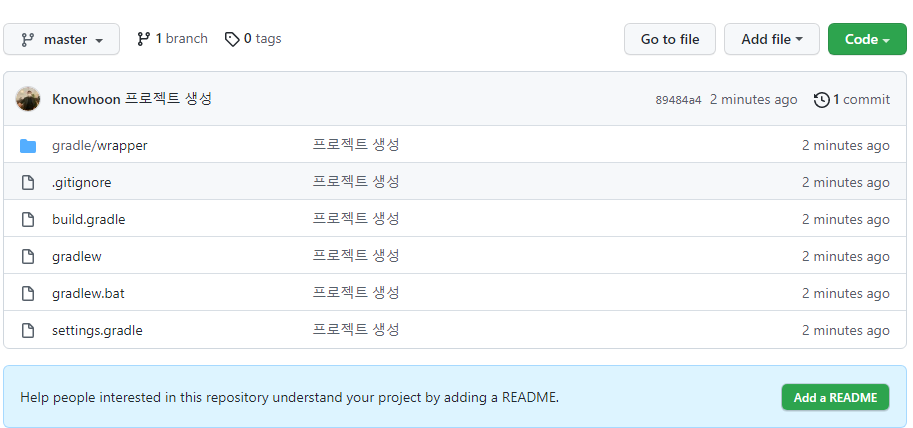This screenshot has height=428, width=913.
Task: Click the commit history clock icon
Action: pos(822,100)
